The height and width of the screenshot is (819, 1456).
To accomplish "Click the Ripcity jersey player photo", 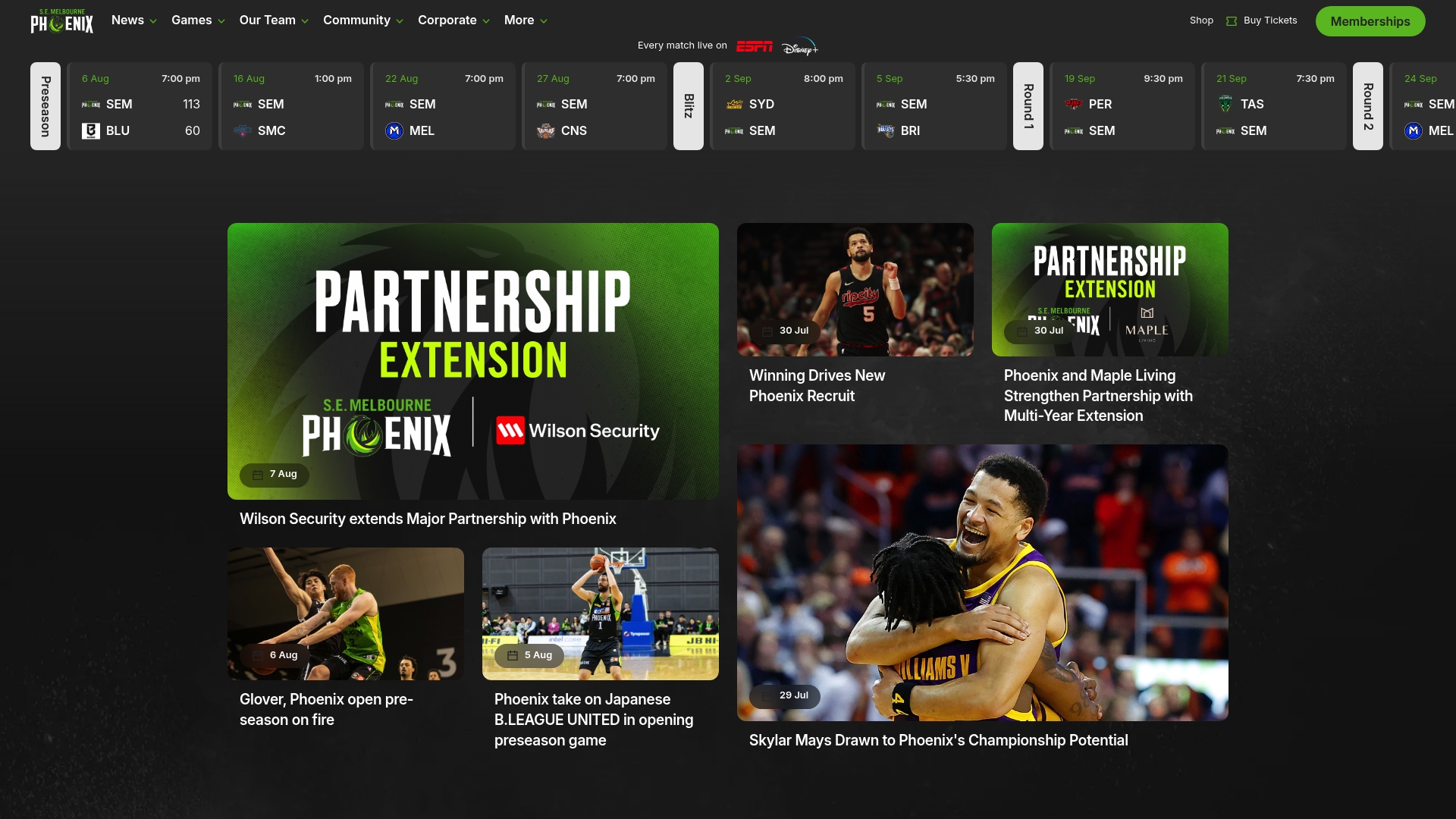I will 855,290.
